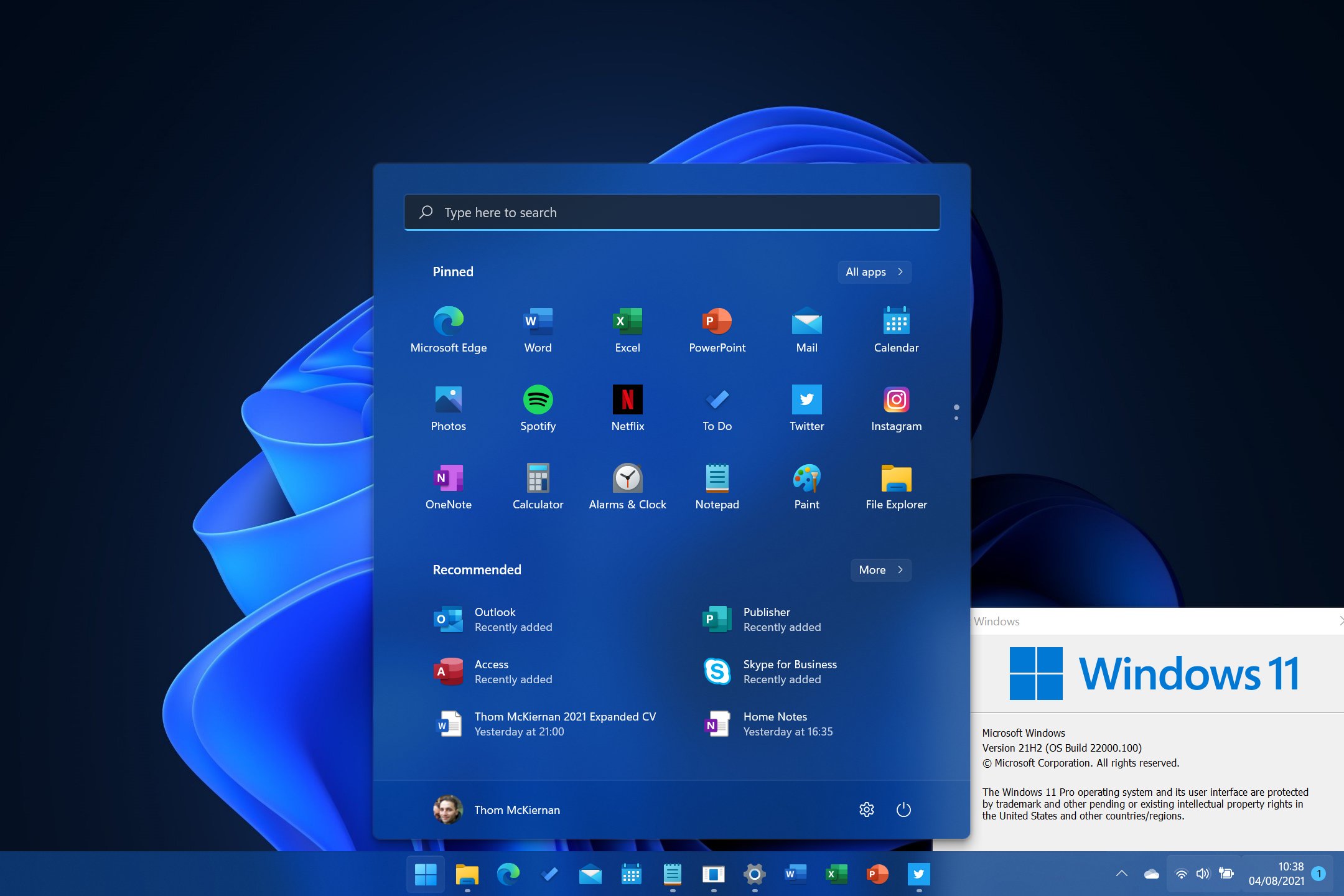Viewport: 1344px width, 896px height.
Task: Open the OneNote pinned app
Action: [x=448, y=487]
